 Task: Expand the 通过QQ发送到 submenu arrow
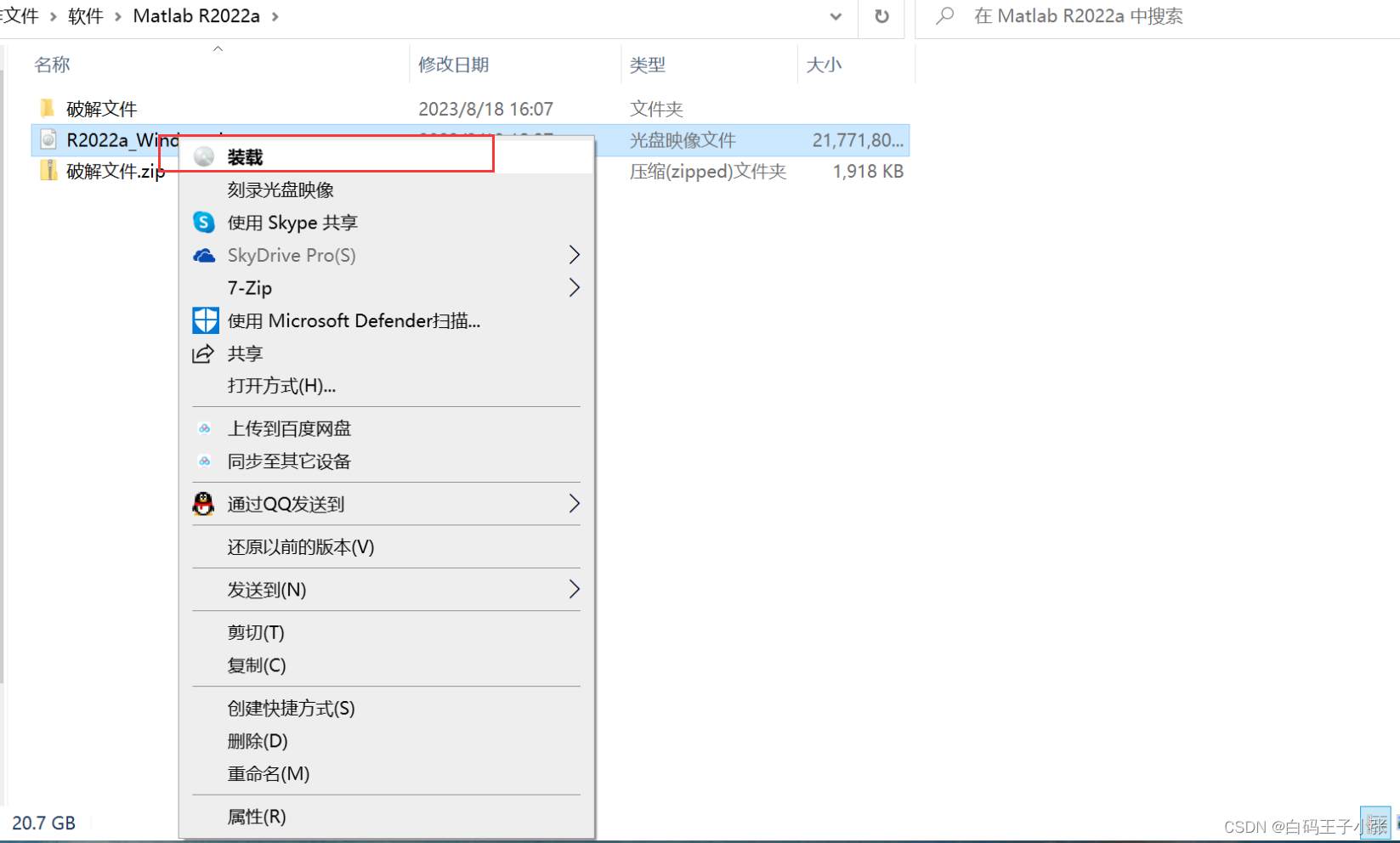click(x=574, y=504)
